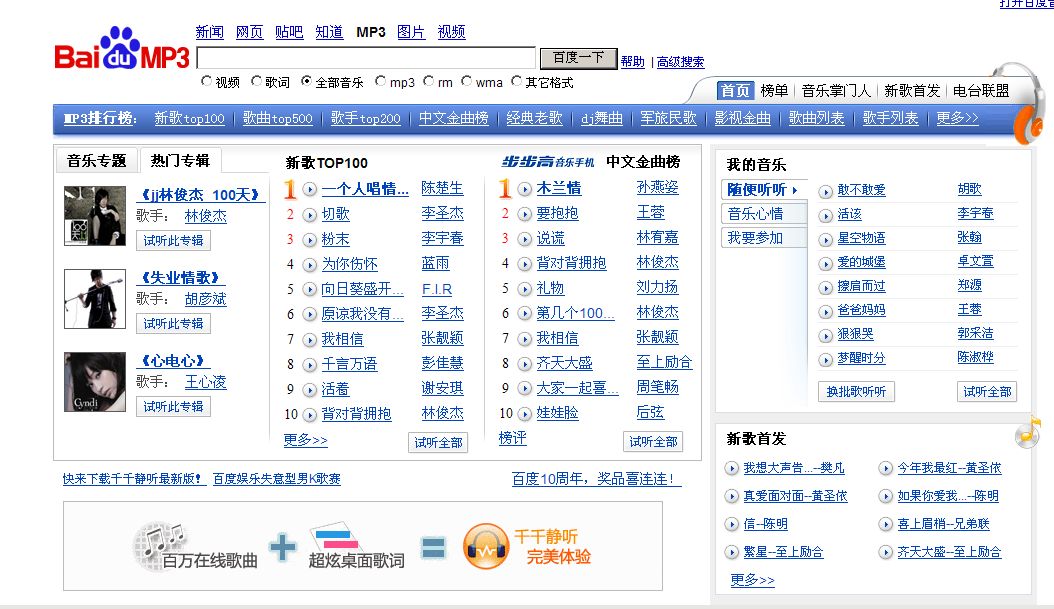This screenshot has width=1054, height=609.
Task: Play icon for 原谅我没有
Action: (309, 315)
